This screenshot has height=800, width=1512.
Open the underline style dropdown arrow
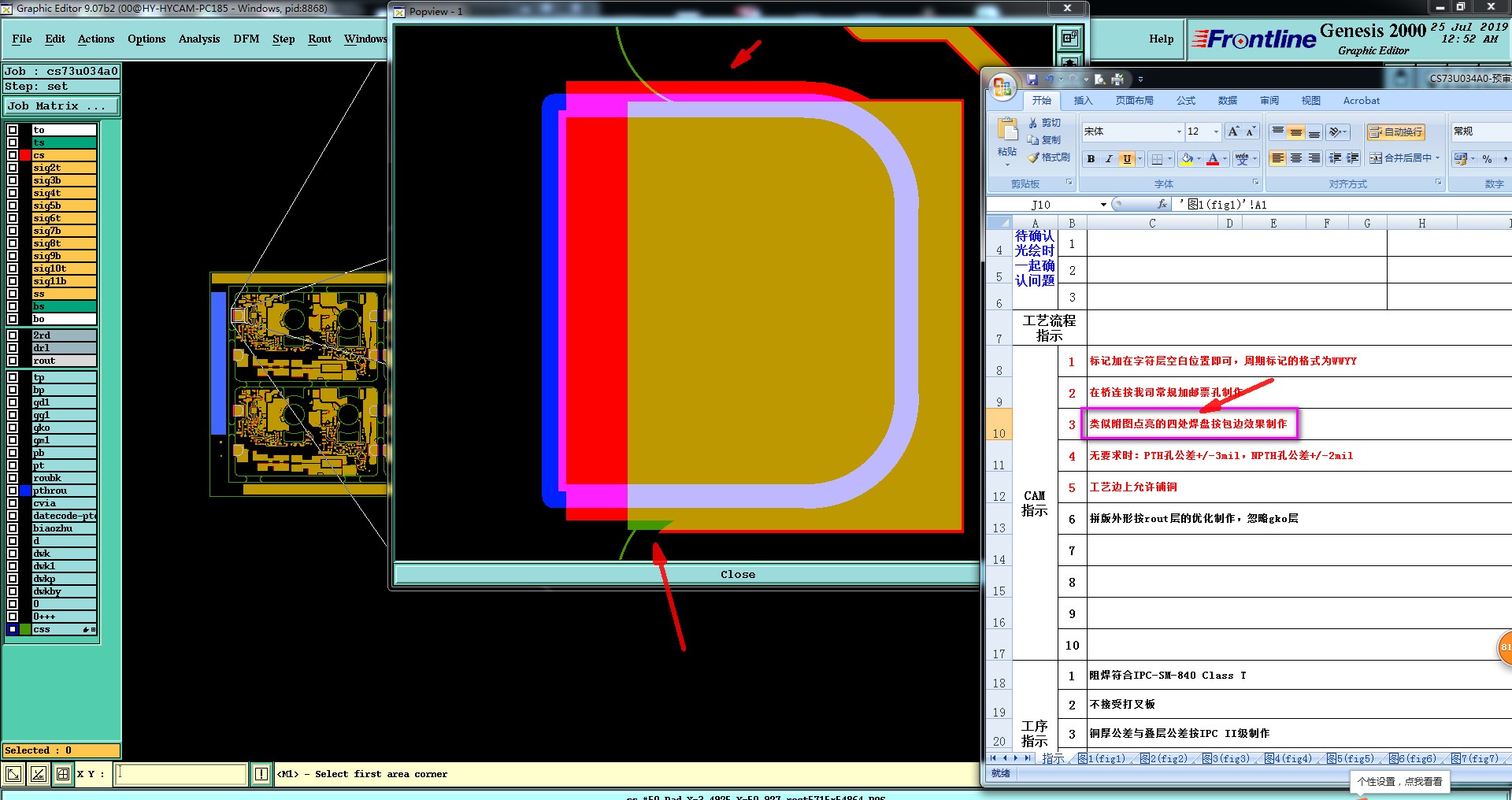coord(1140,158)
